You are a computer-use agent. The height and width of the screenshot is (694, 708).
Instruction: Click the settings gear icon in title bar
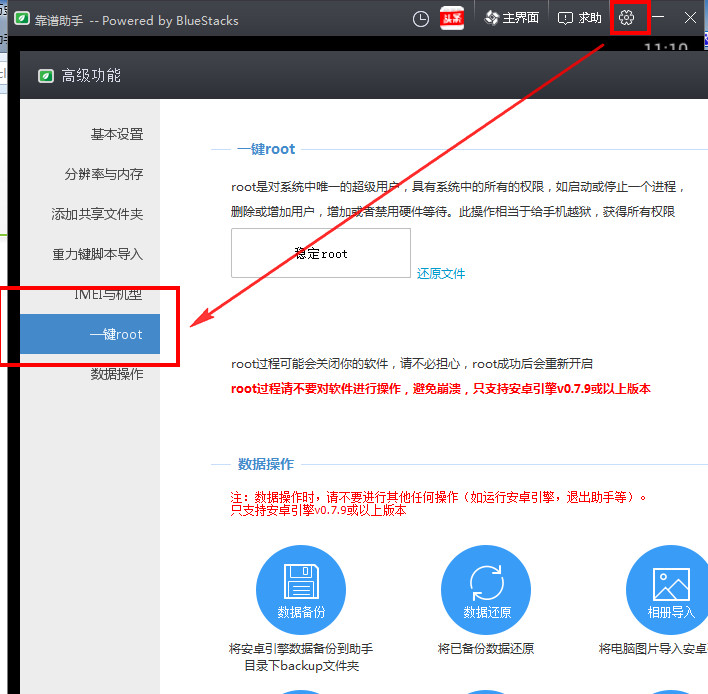tap(627, 18)
